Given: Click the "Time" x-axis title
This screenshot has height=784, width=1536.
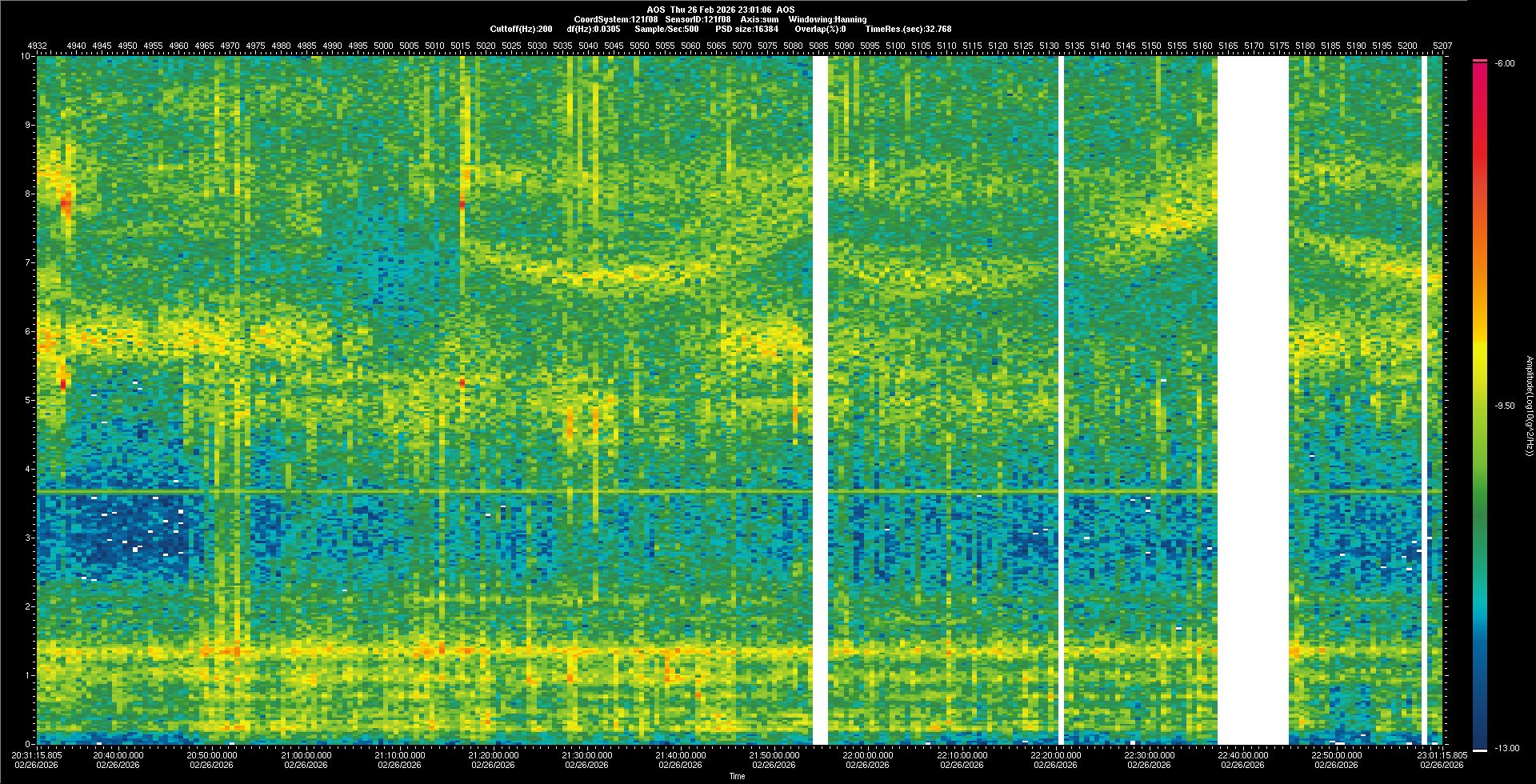Looking at the screenshot, I should 737,776.
